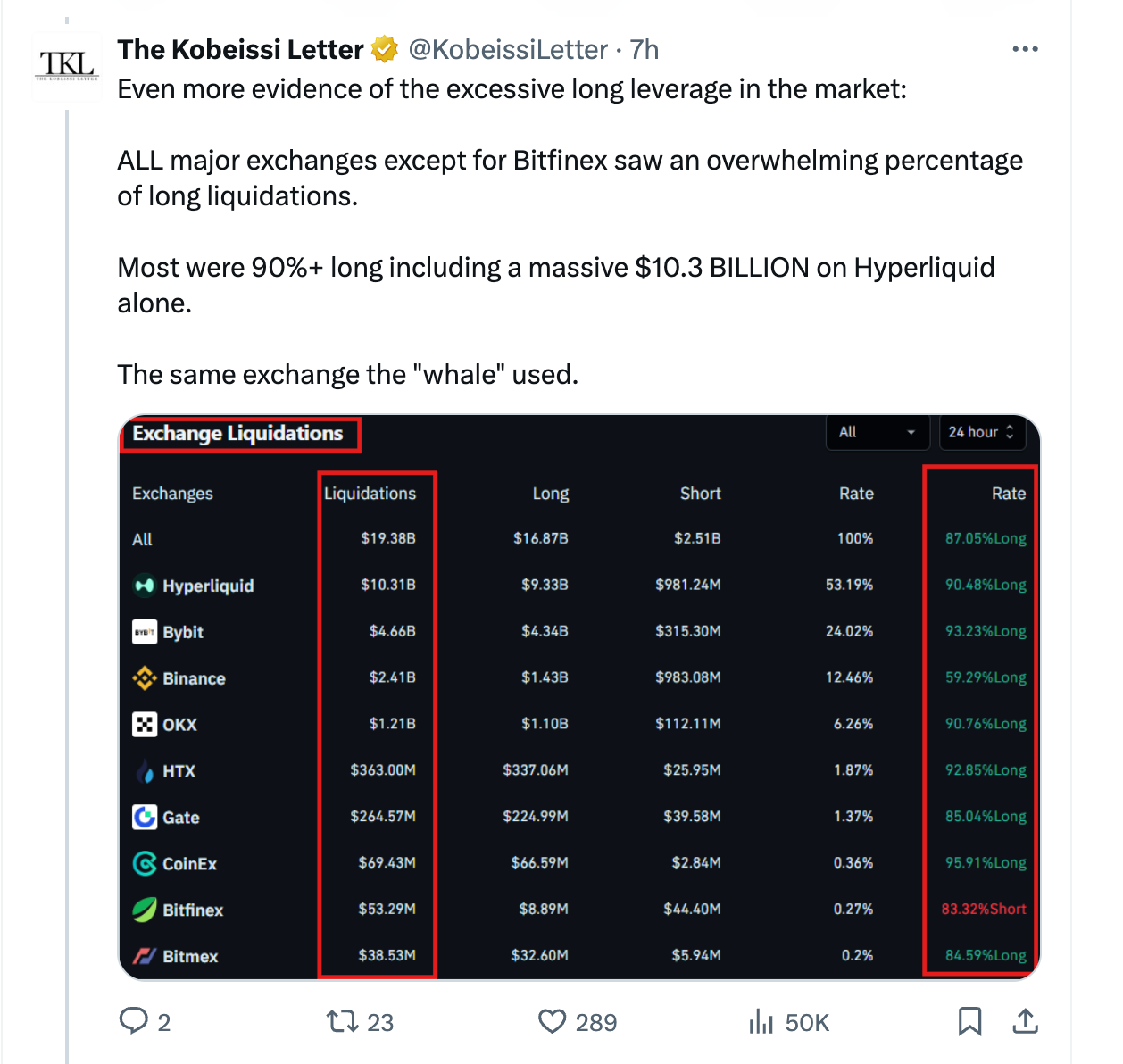Retweet the post via the repost icon

pos(344,1021)
